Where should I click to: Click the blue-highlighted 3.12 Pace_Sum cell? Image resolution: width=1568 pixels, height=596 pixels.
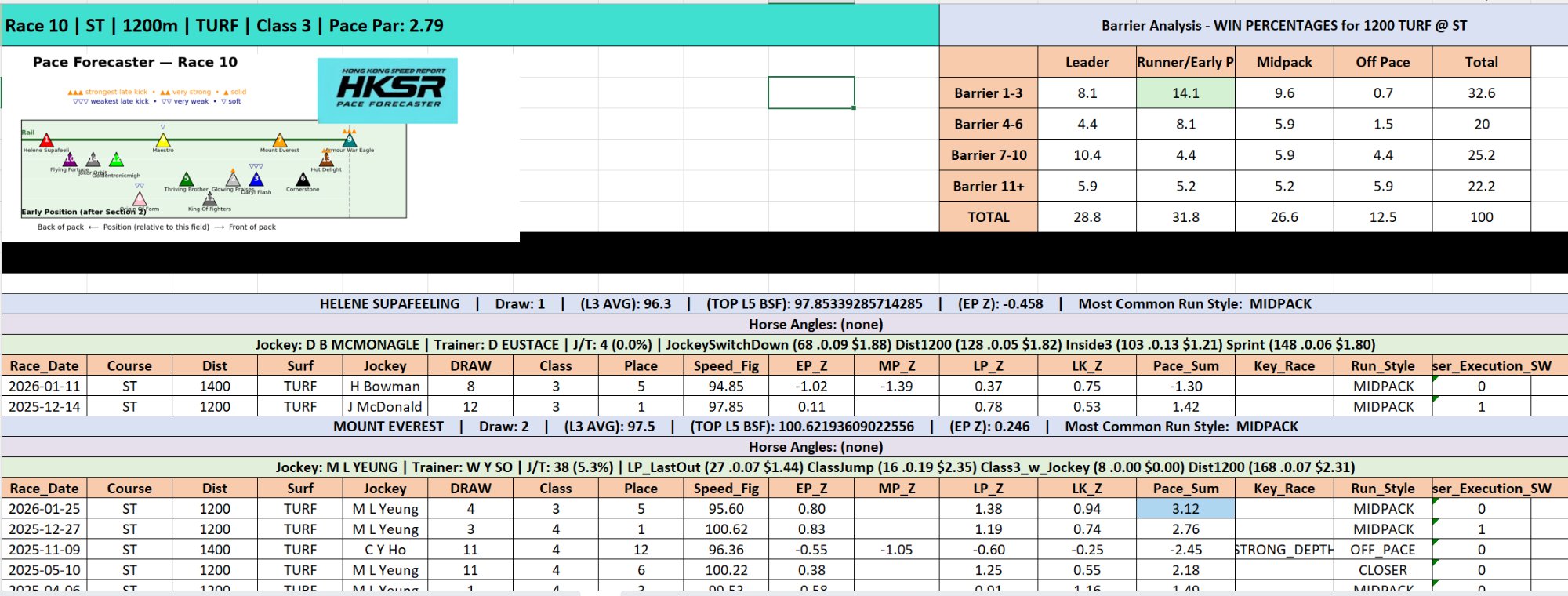point(1185,509)
